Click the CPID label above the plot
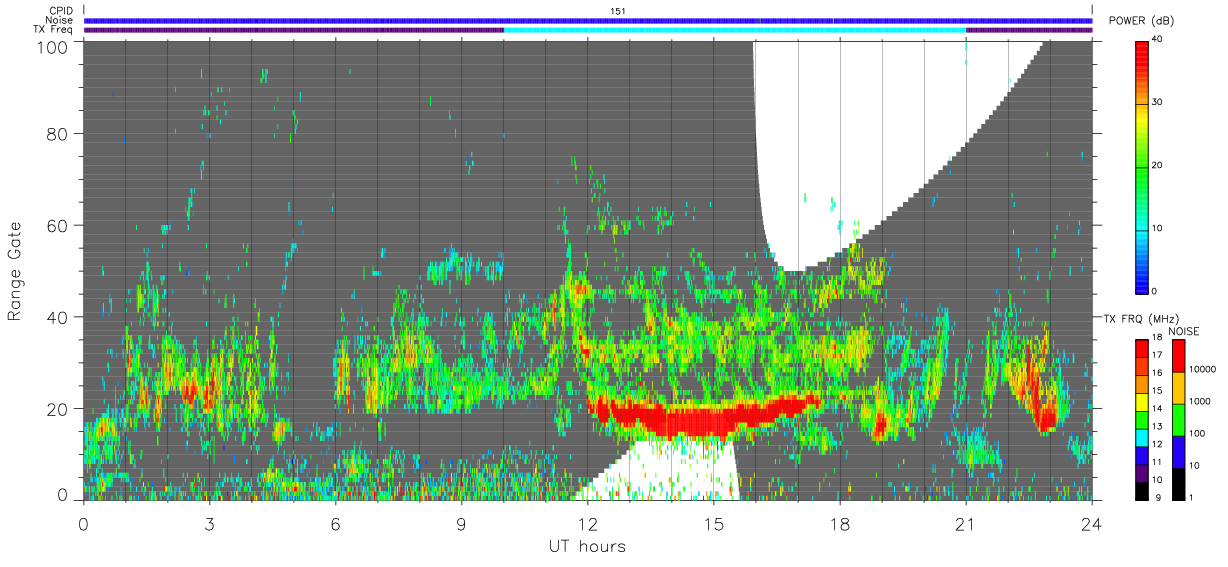This screenshot has width=1228, height=567. click(59, 11)
